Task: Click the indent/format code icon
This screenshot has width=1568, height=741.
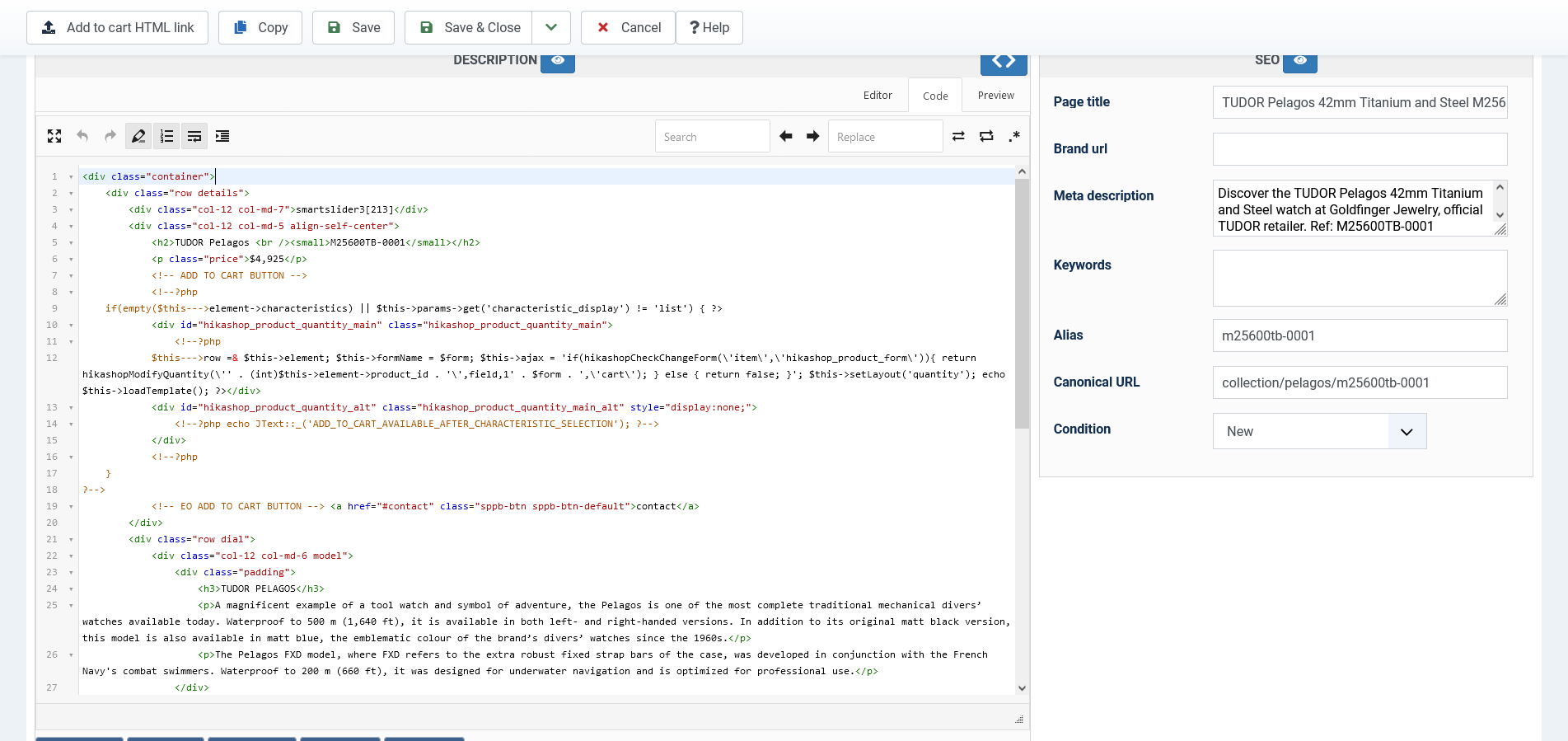Action: 222,136
